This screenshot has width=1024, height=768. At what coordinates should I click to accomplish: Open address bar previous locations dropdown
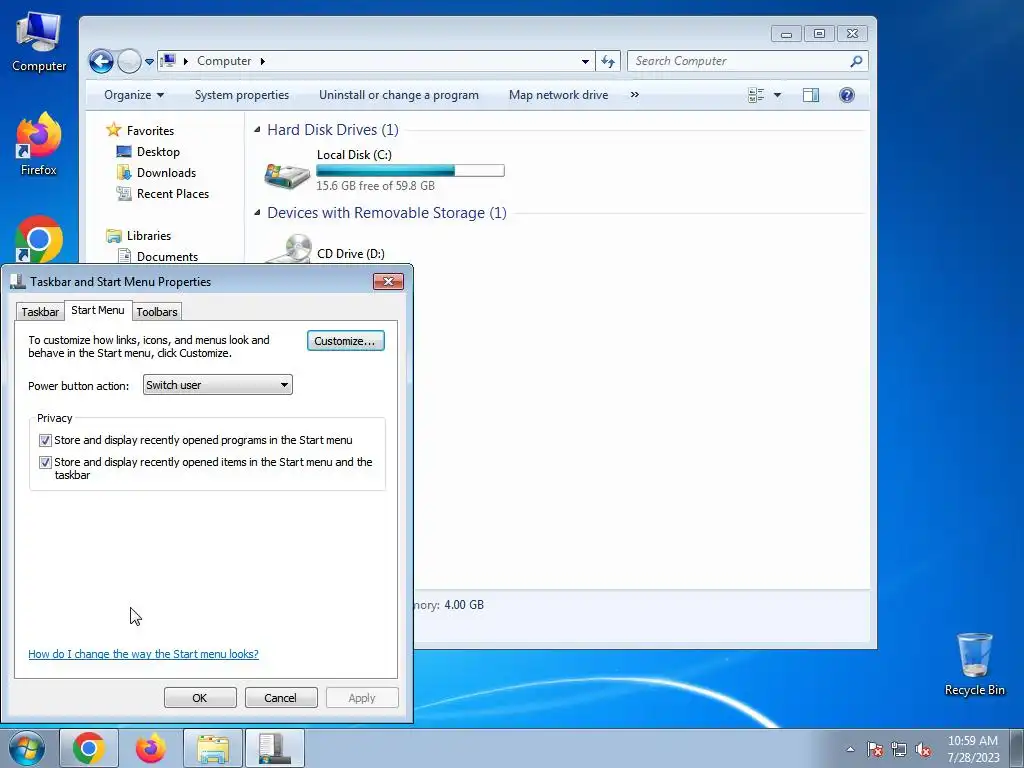(x=585, y=61)
